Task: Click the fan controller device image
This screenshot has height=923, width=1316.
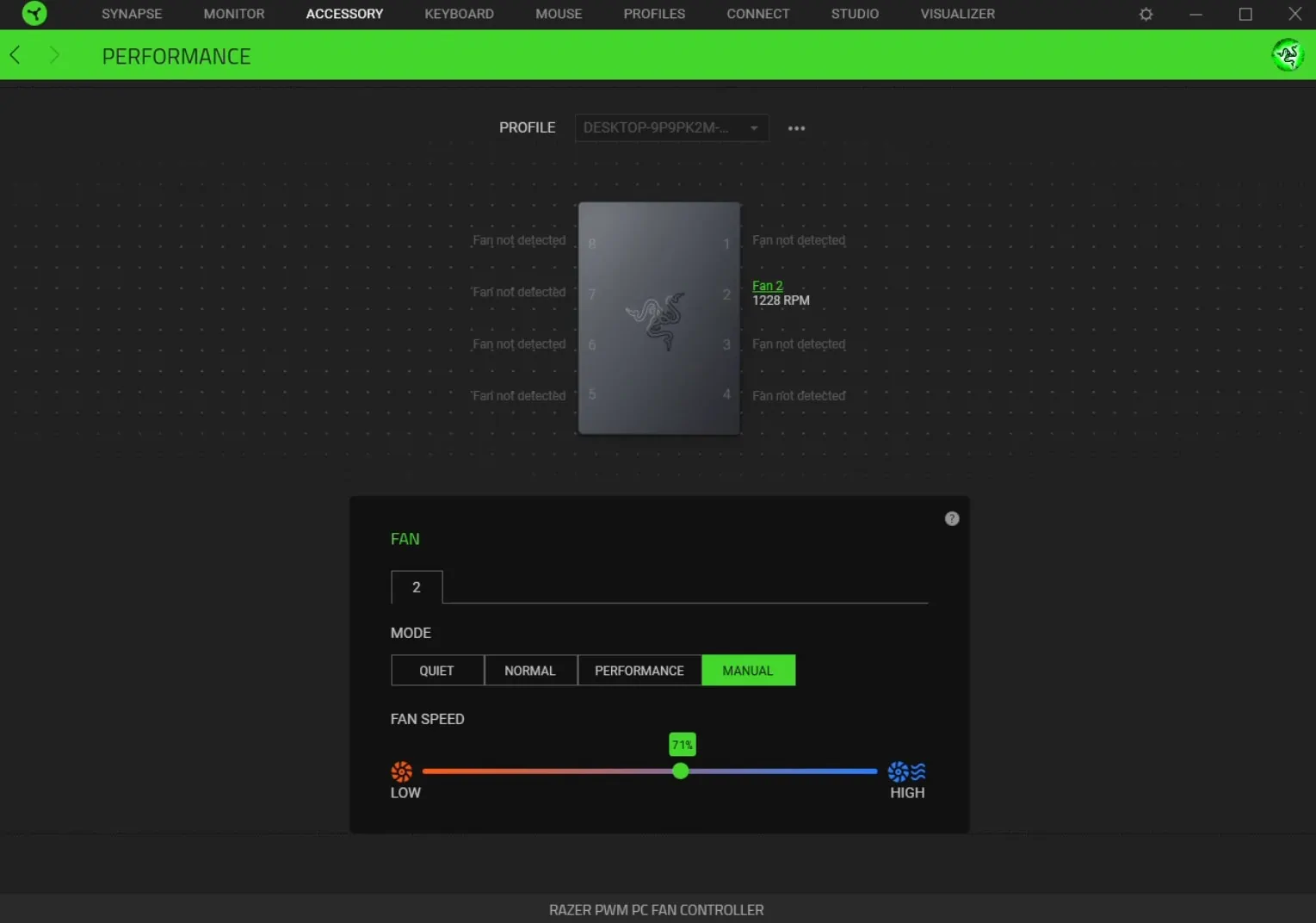Action: (659, 319)
